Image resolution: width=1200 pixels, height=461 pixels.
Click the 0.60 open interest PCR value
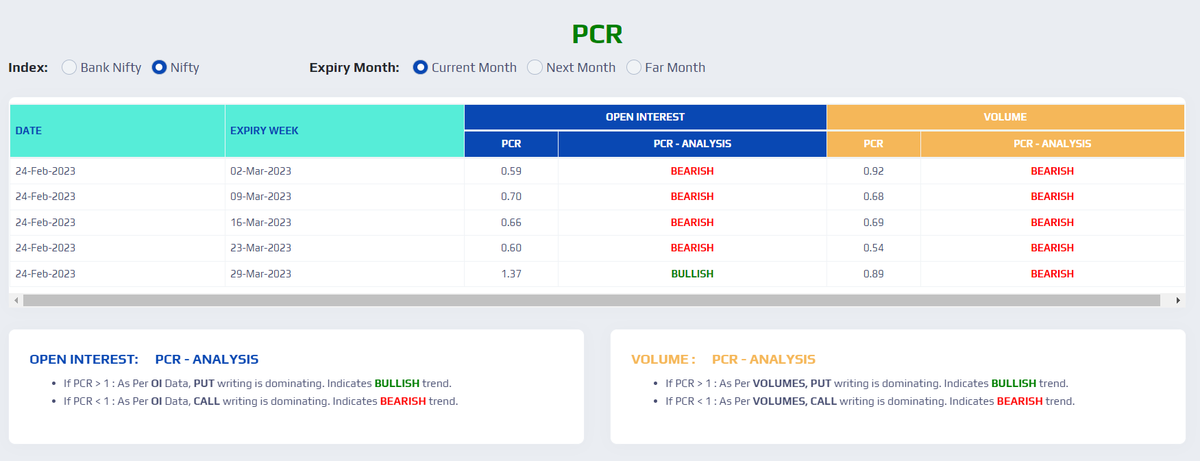[511, 248]
